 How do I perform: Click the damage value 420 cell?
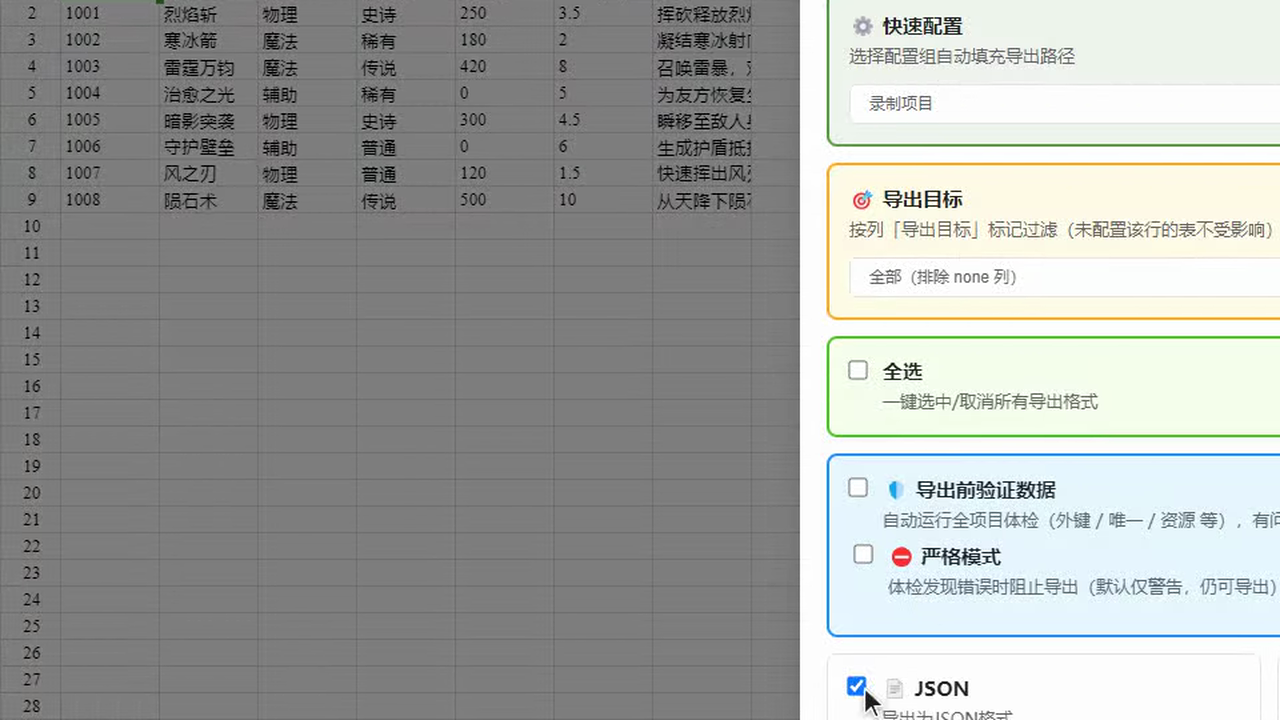pyautogui.click(x=505, y=67)
